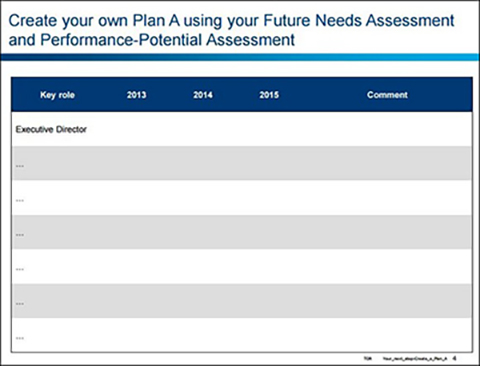Click the 2015 cell for Executive Director
Image resolution: width=480 pixels, height=366 pixels.
(269, 129)
